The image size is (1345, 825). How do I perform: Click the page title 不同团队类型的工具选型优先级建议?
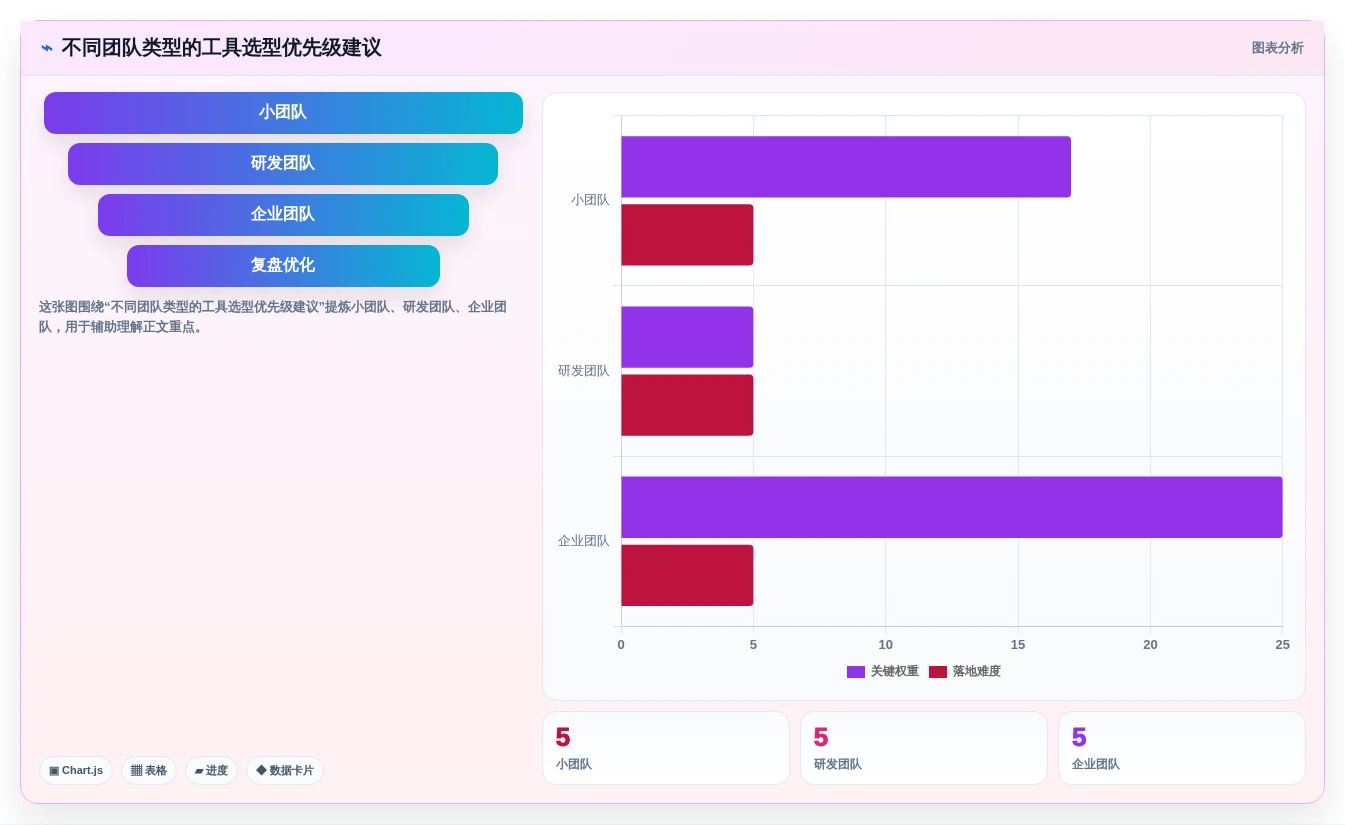pyautogui.click(x=221, y=48)
